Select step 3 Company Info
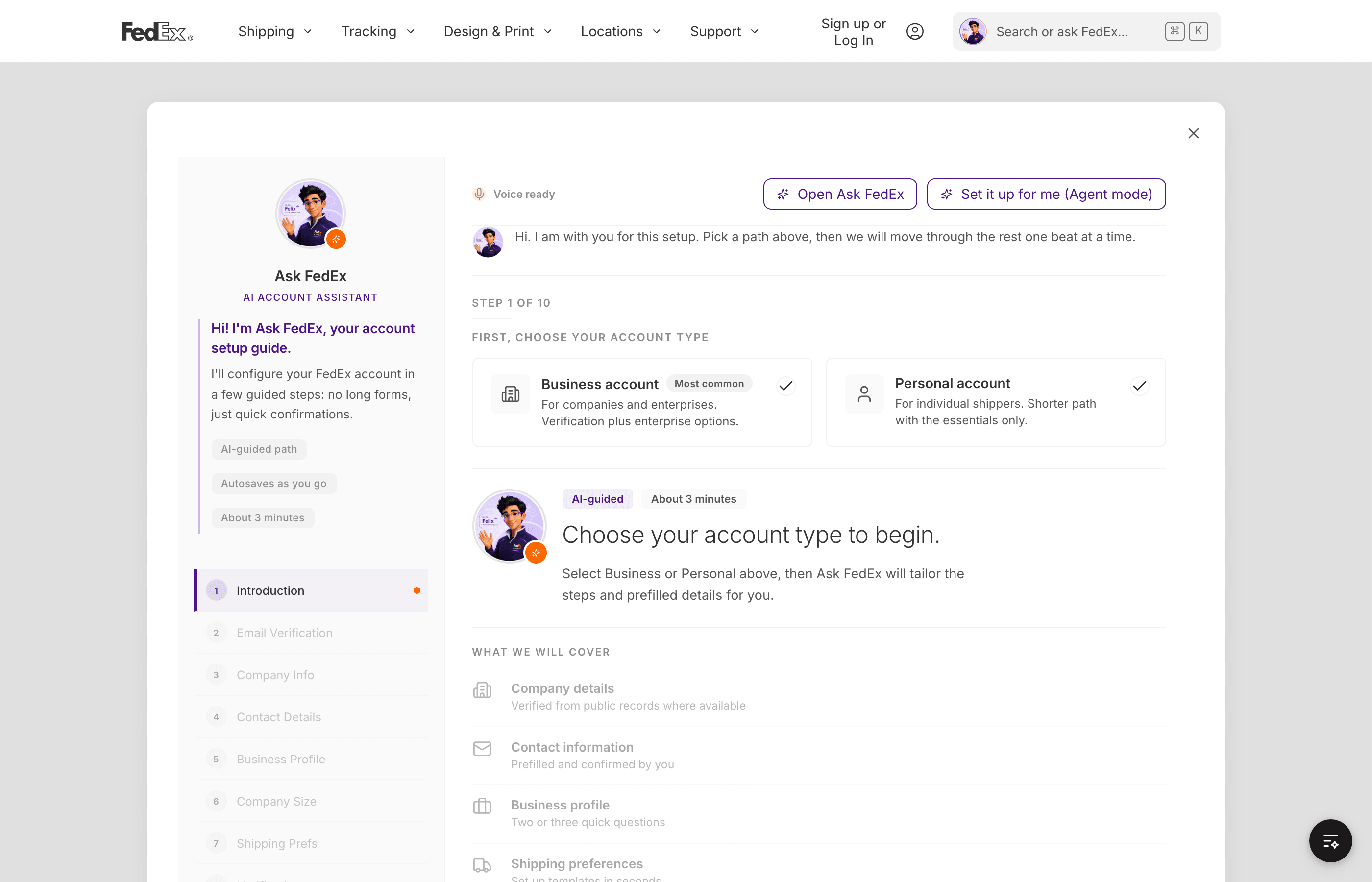The image size is (1372, 882). tap(312, 675)
